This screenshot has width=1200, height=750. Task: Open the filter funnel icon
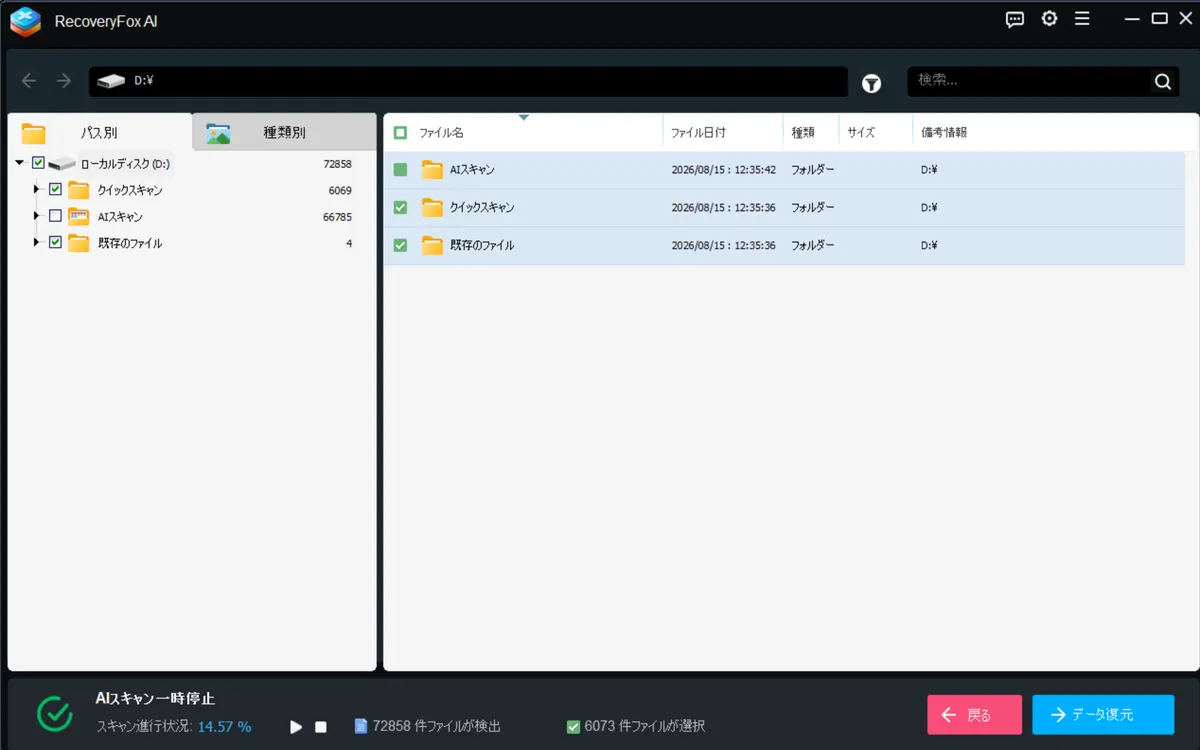point(872,84)
